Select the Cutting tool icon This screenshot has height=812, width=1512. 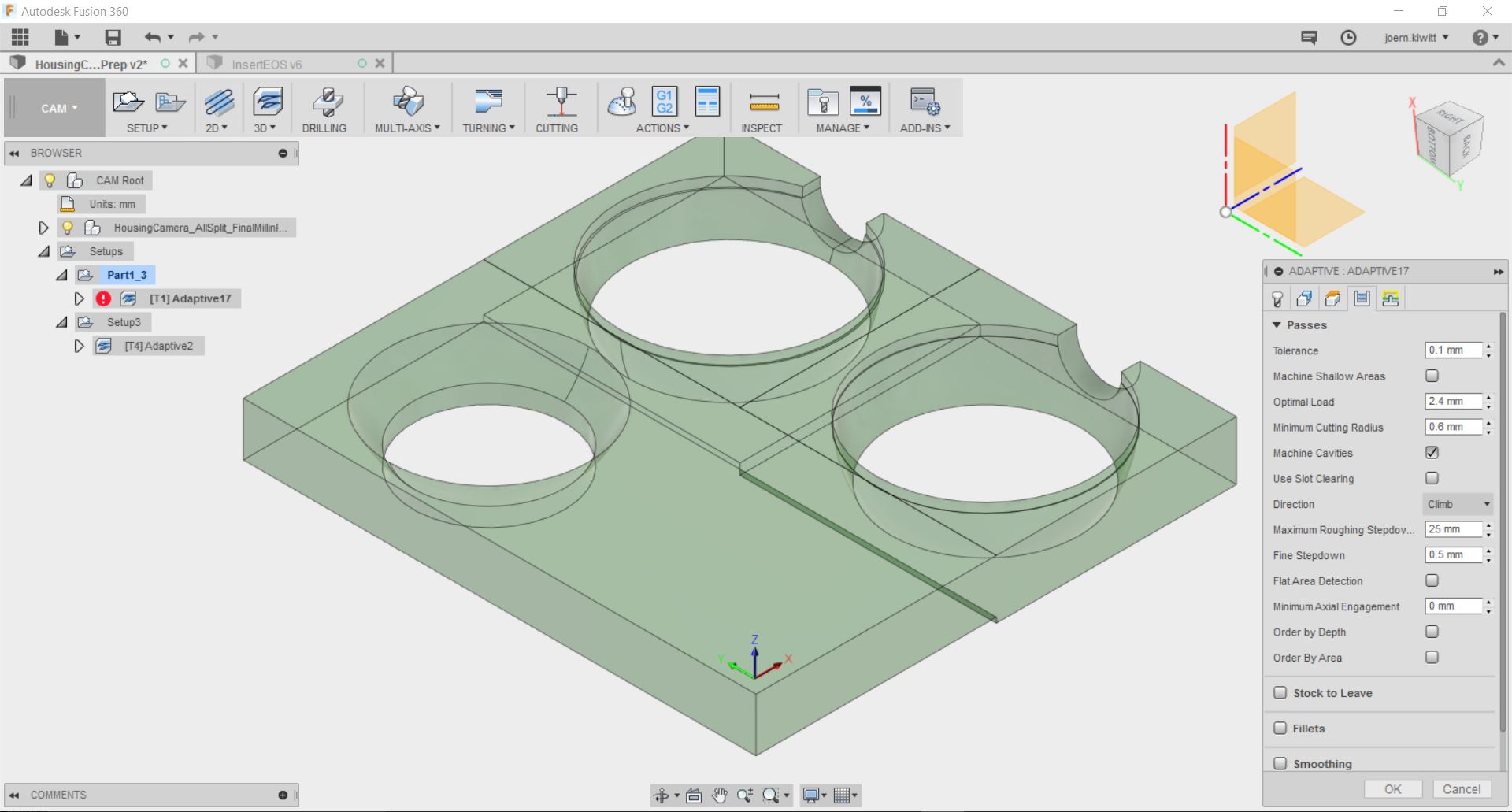point(561,102)
